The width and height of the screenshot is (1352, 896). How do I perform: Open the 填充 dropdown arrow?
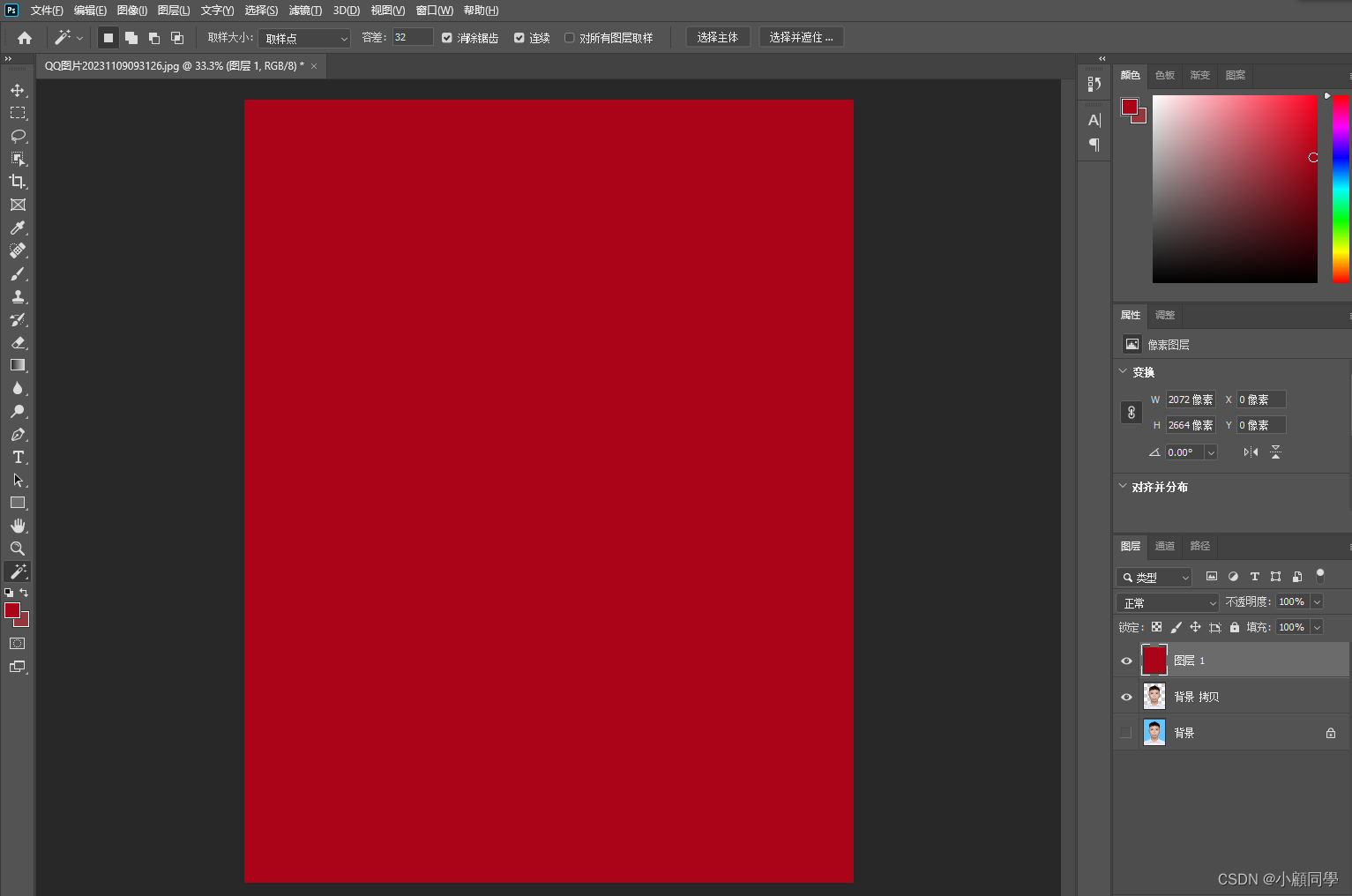point(1317,627)
